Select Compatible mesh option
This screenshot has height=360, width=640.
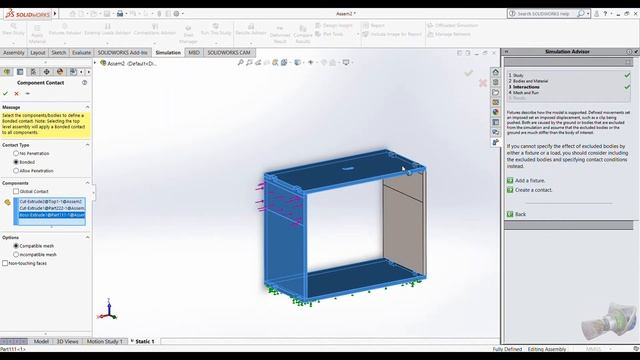[16, 246]
